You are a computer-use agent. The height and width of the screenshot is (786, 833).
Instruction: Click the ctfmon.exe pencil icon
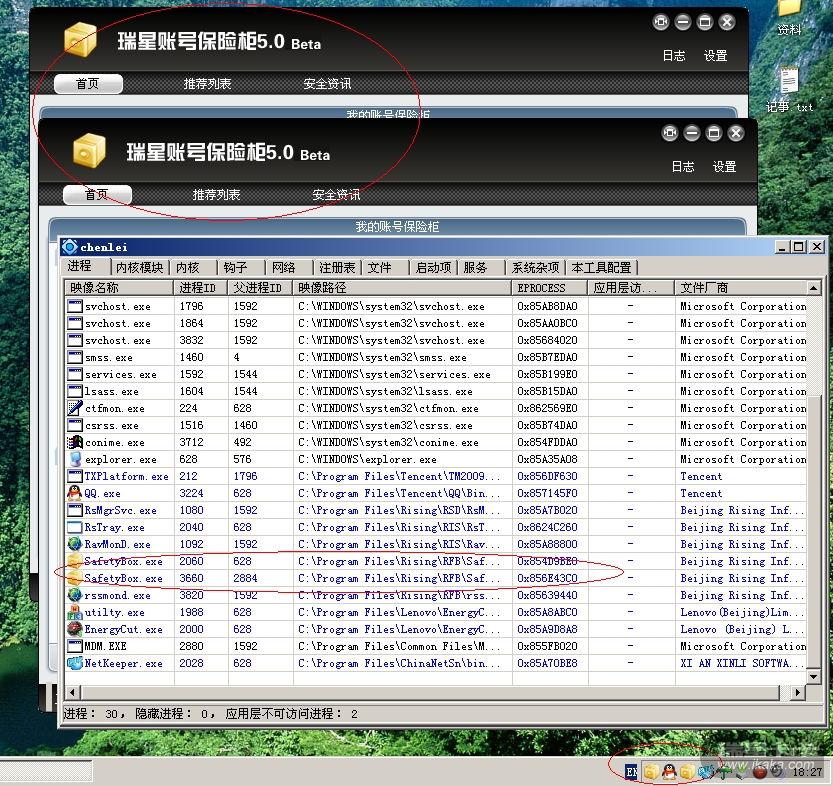(75, 408)
